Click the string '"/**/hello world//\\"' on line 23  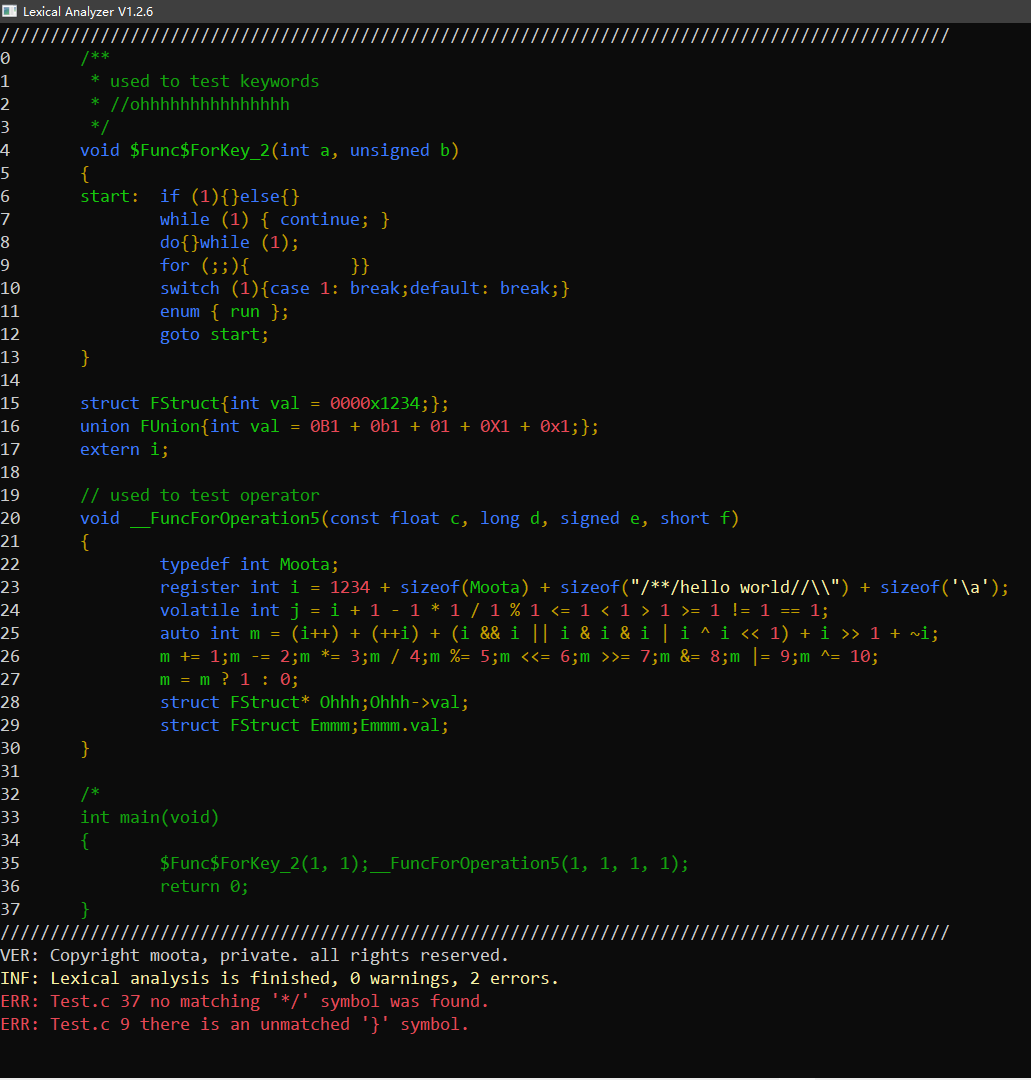pos(735,587)
